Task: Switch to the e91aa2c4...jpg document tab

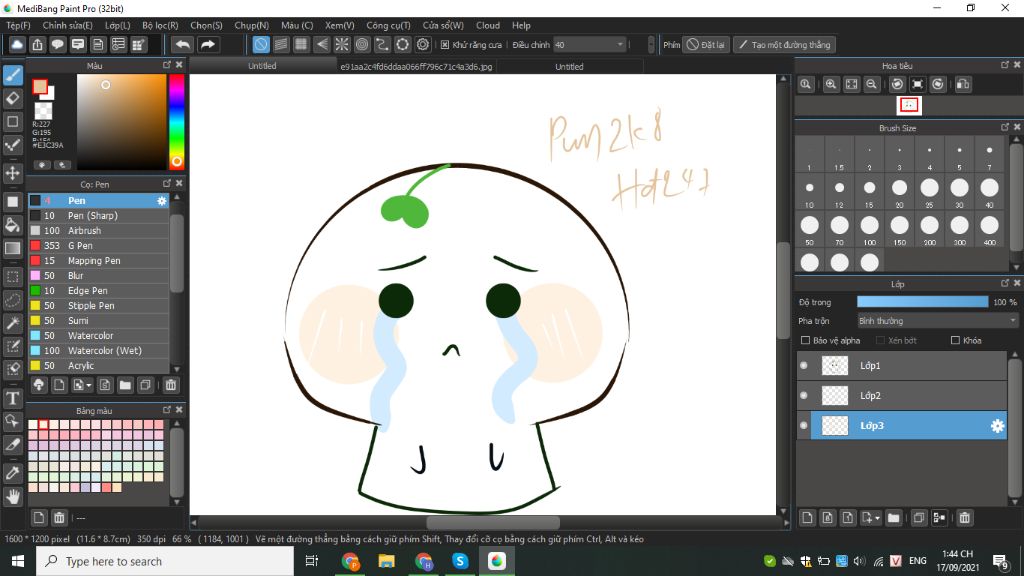Action: [416, 67]
